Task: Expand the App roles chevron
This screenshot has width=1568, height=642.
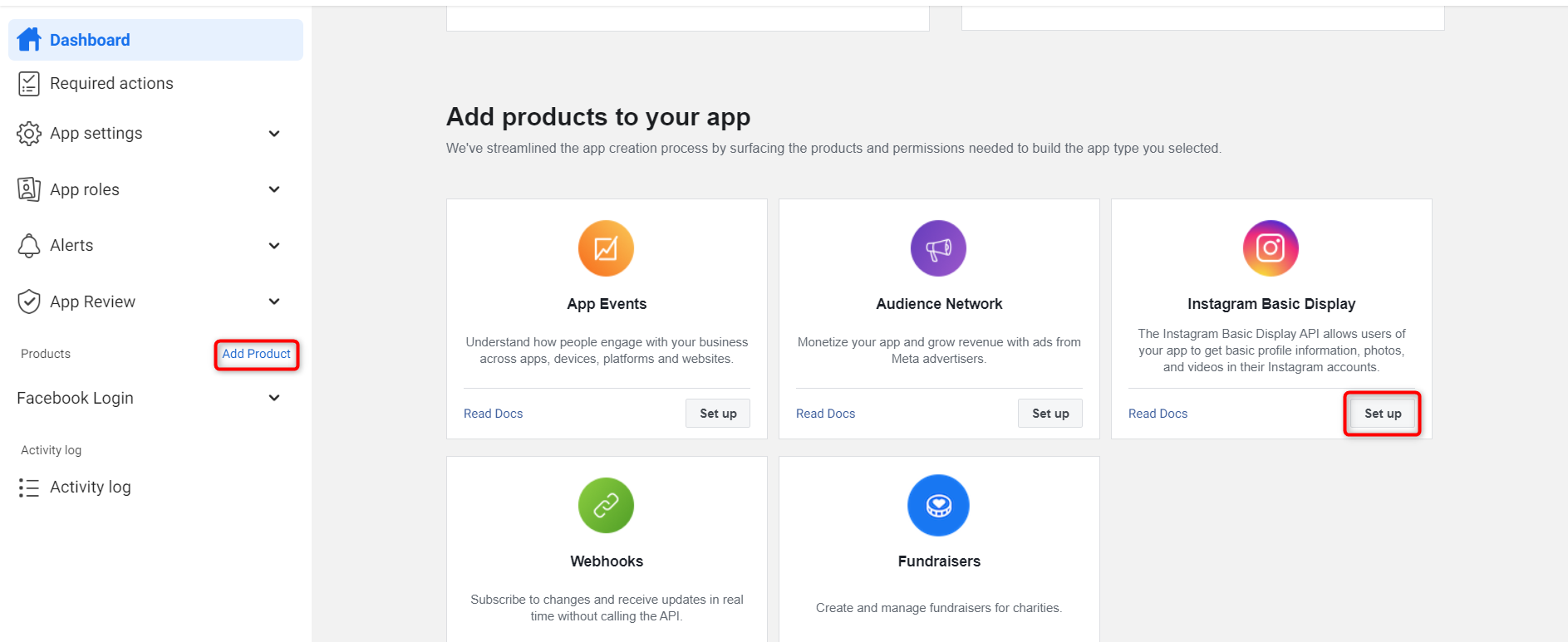Action: (274, 189)
